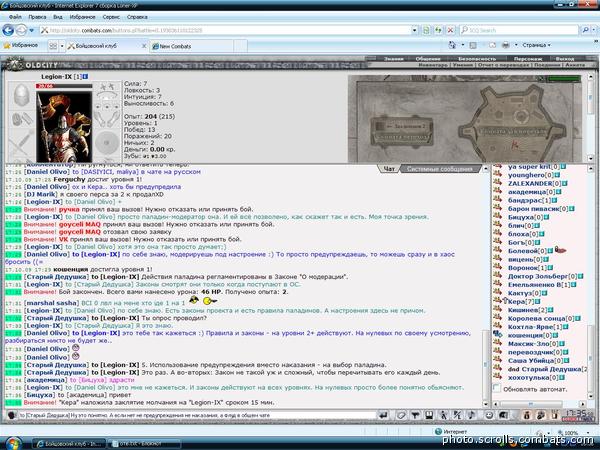This screenshot has width=600, height=450.
Task: Open the Вид menu
Action: (58, 17)
